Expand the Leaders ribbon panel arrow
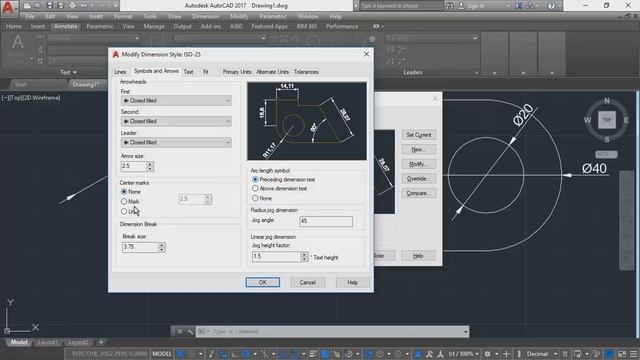This screenshot has height=360, width=640. (476, 73)
